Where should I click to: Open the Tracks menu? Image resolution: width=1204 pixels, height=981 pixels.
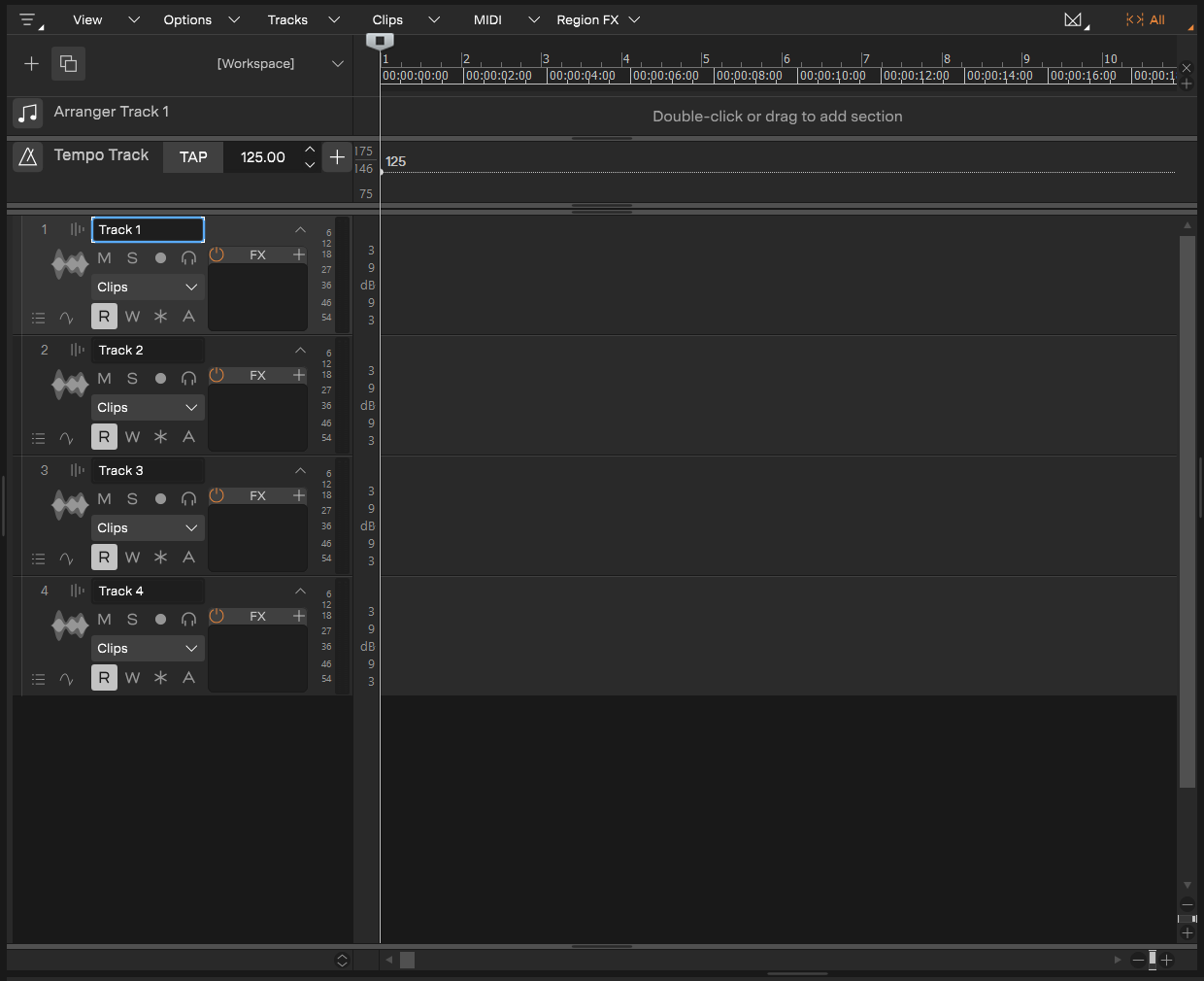pyautogui.click(x=287, y=19)
